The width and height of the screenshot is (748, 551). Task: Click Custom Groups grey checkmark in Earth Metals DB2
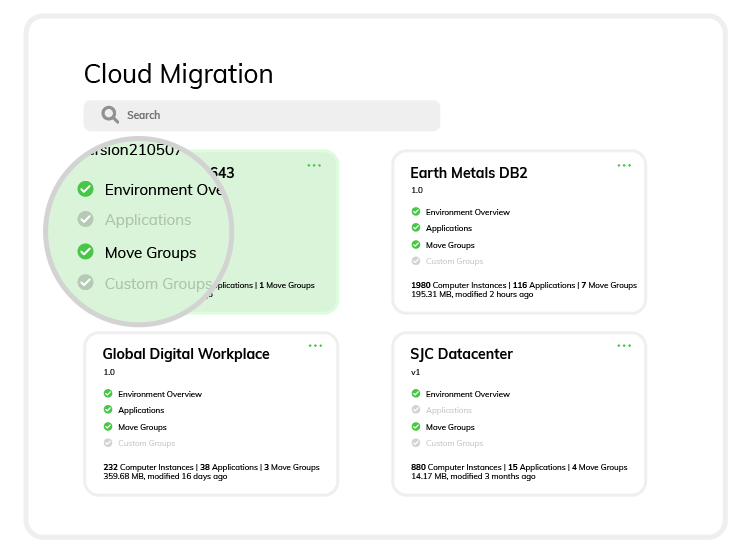click(416, 261)
